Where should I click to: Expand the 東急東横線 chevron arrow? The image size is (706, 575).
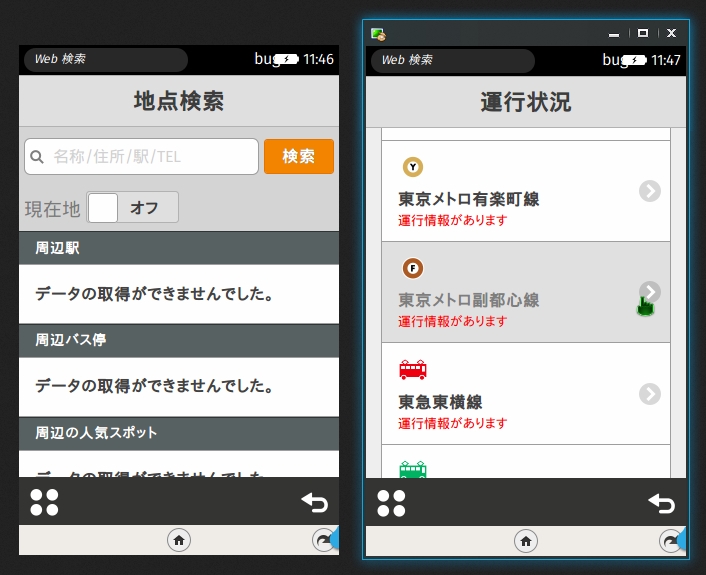point(650,394)
